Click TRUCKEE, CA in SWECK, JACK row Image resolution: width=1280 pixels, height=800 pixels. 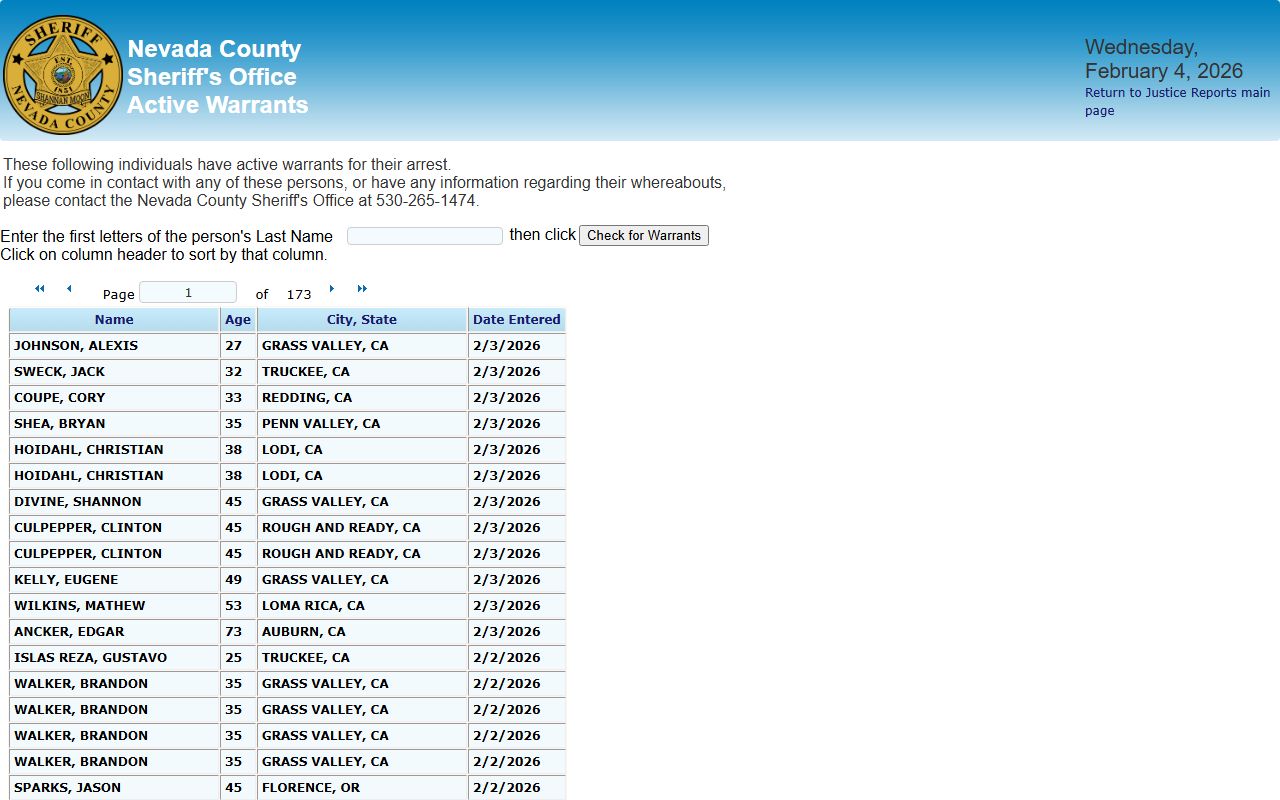tap(362, 372)
